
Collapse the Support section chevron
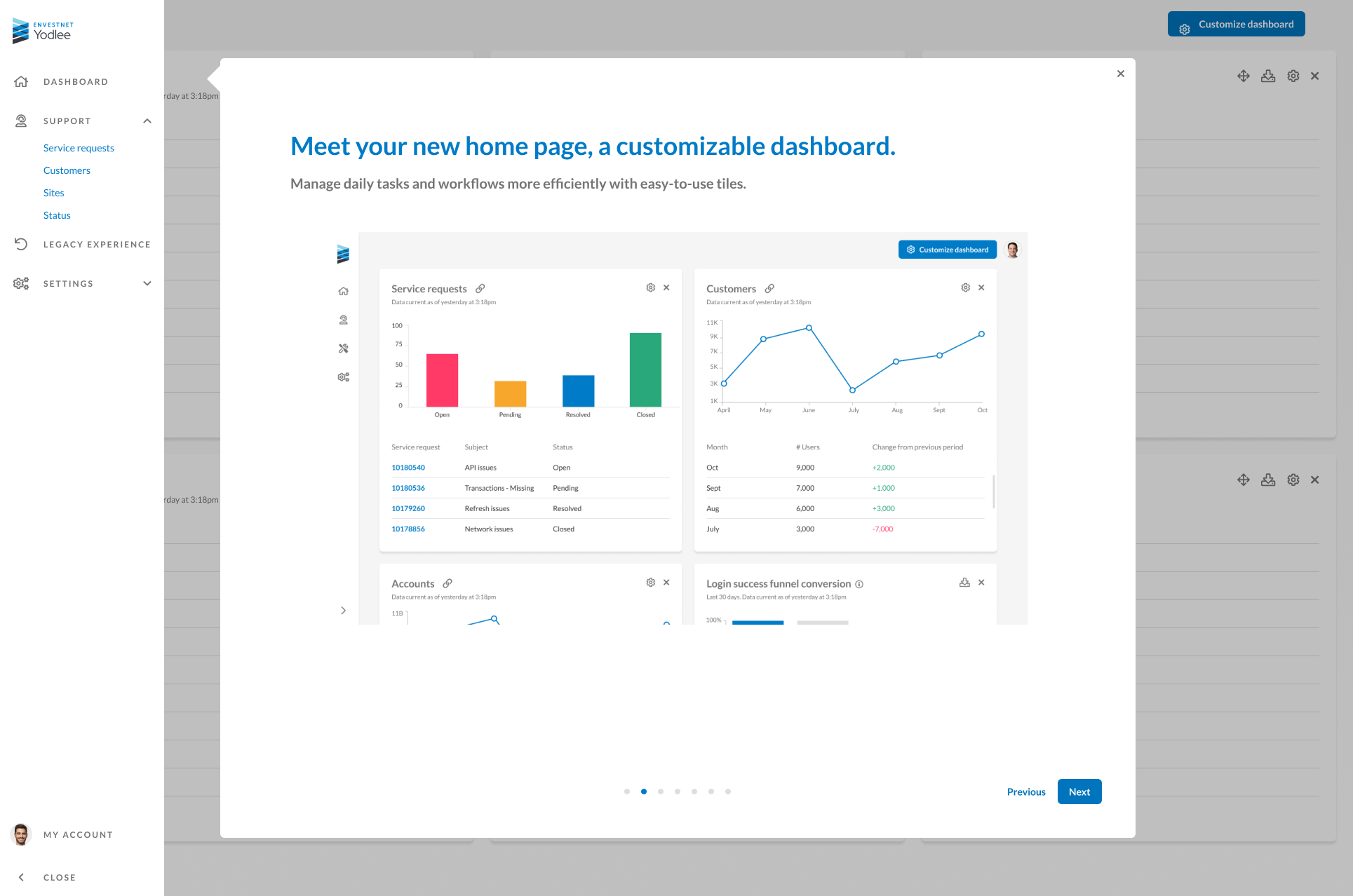[x=147, y=121]
